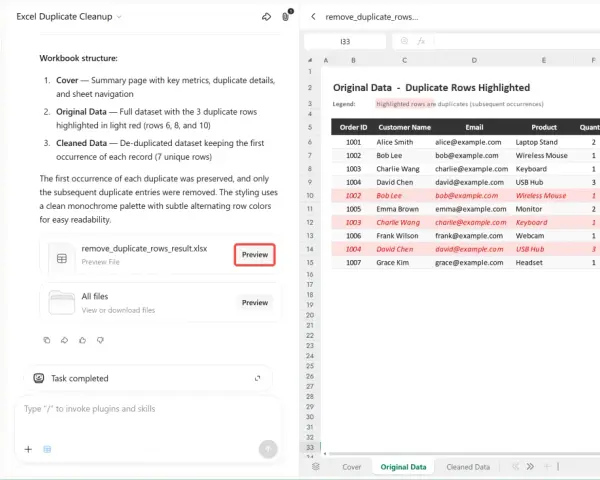Copy the response with the copy icon
600x480 pixels.
click(x=47, y=340)
